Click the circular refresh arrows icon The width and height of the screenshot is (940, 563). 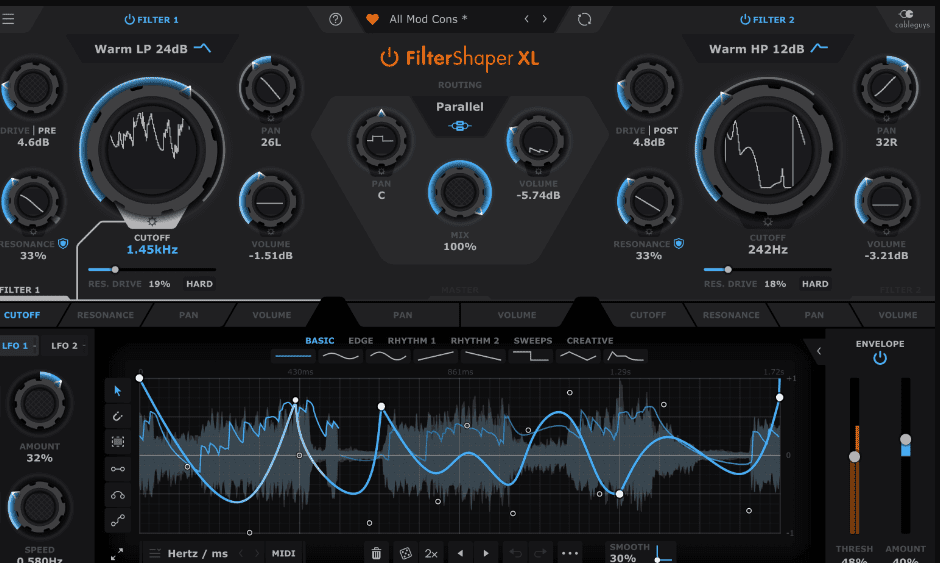585,19
